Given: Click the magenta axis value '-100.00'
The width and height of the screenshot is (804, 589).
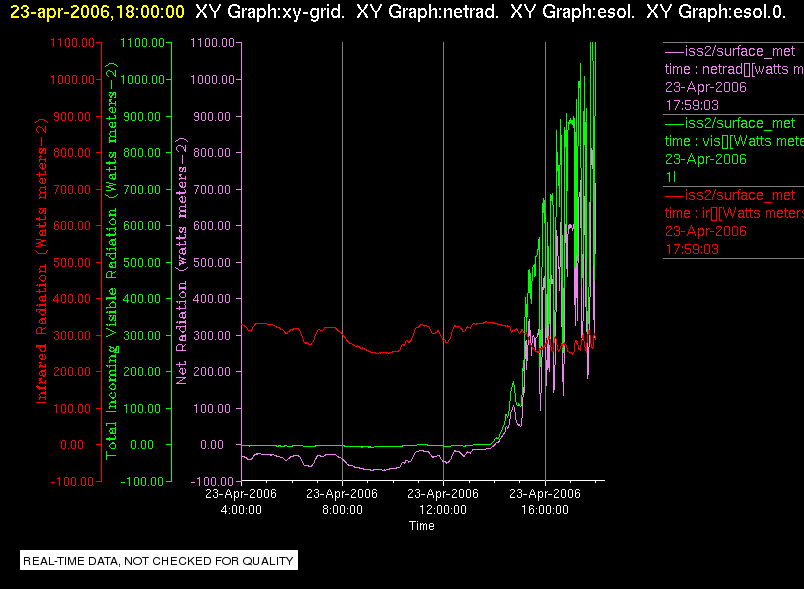Looking at the screenshot, I should point(212,481).
